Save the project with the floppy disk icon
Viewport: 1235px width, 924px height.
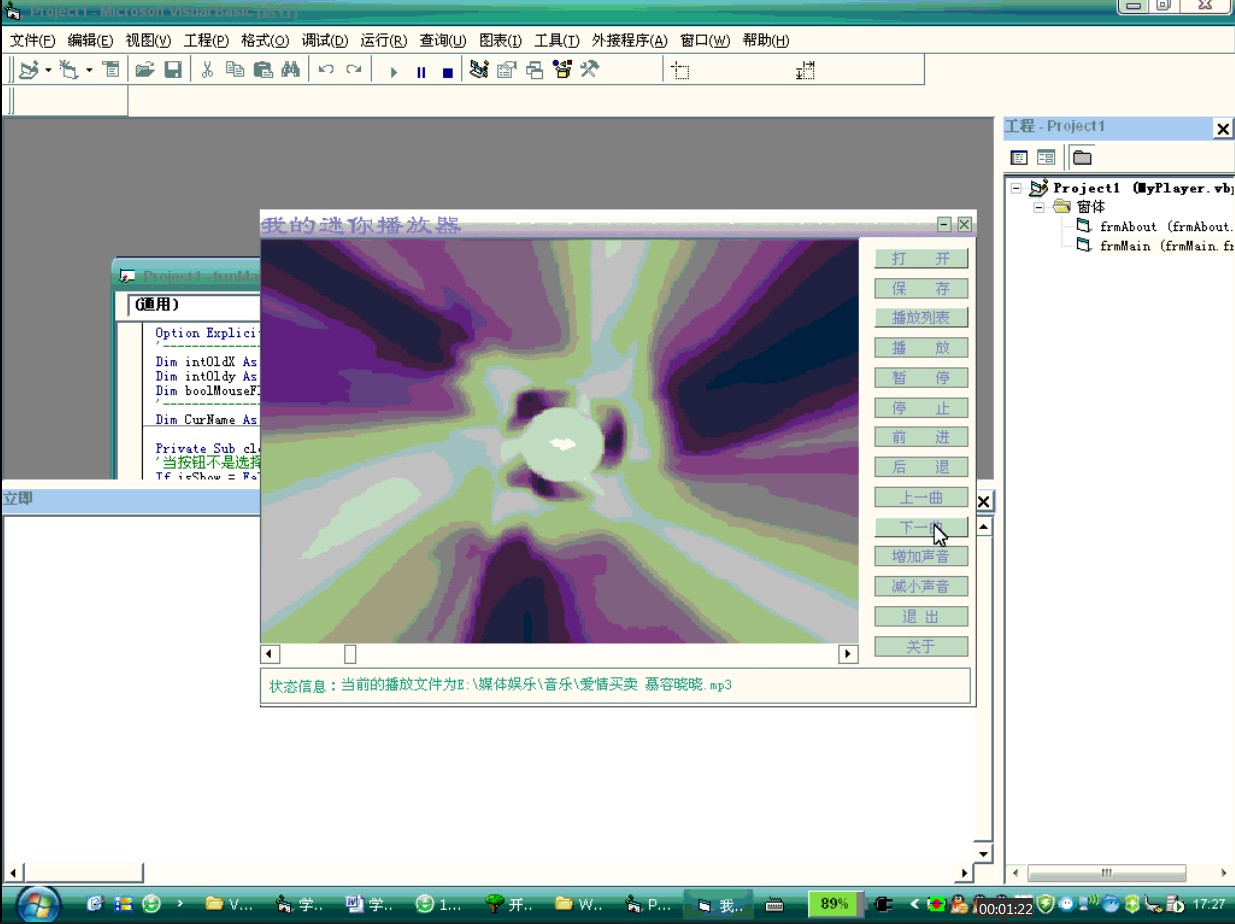tap(173, 70)
